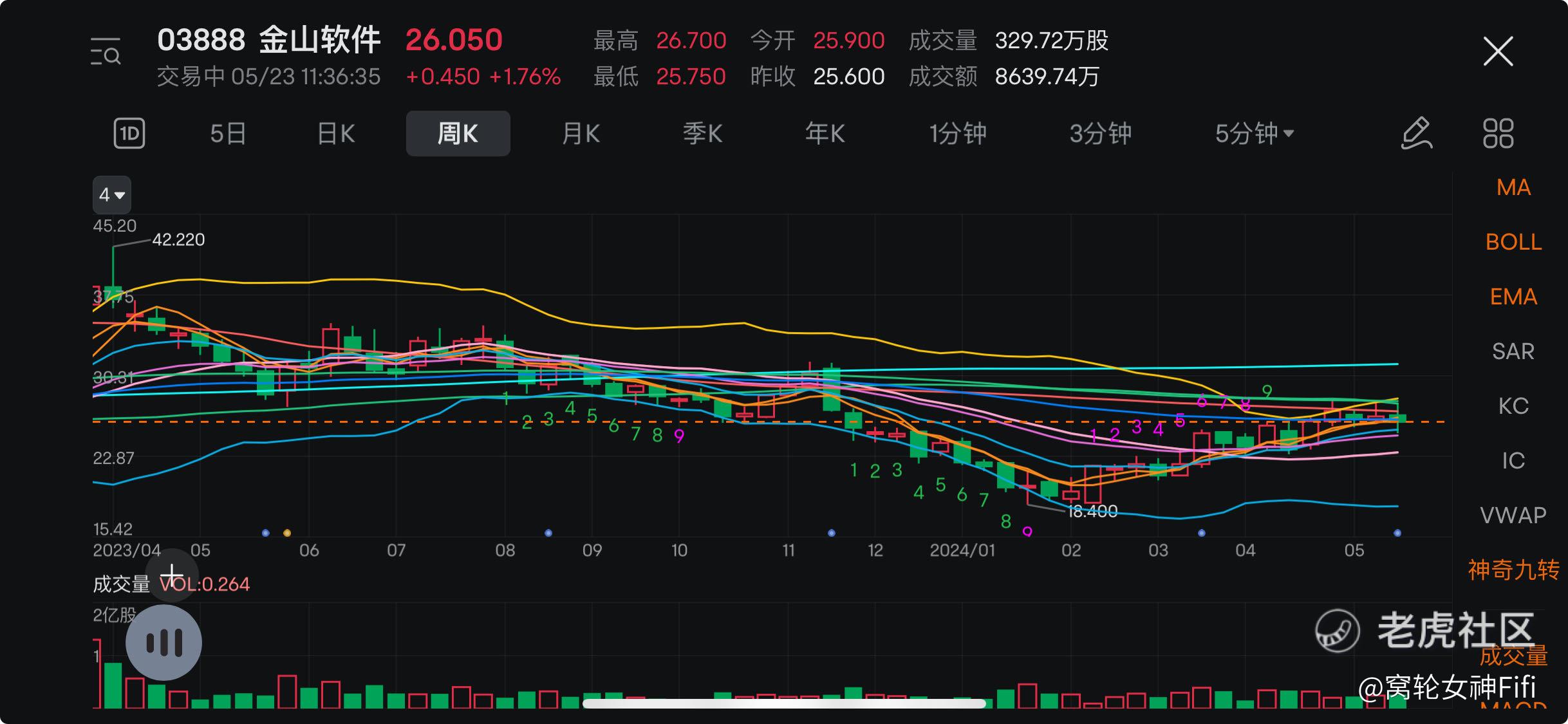
Task: Select the 1D intraday chart icon
Action: [x=129, y=133]
